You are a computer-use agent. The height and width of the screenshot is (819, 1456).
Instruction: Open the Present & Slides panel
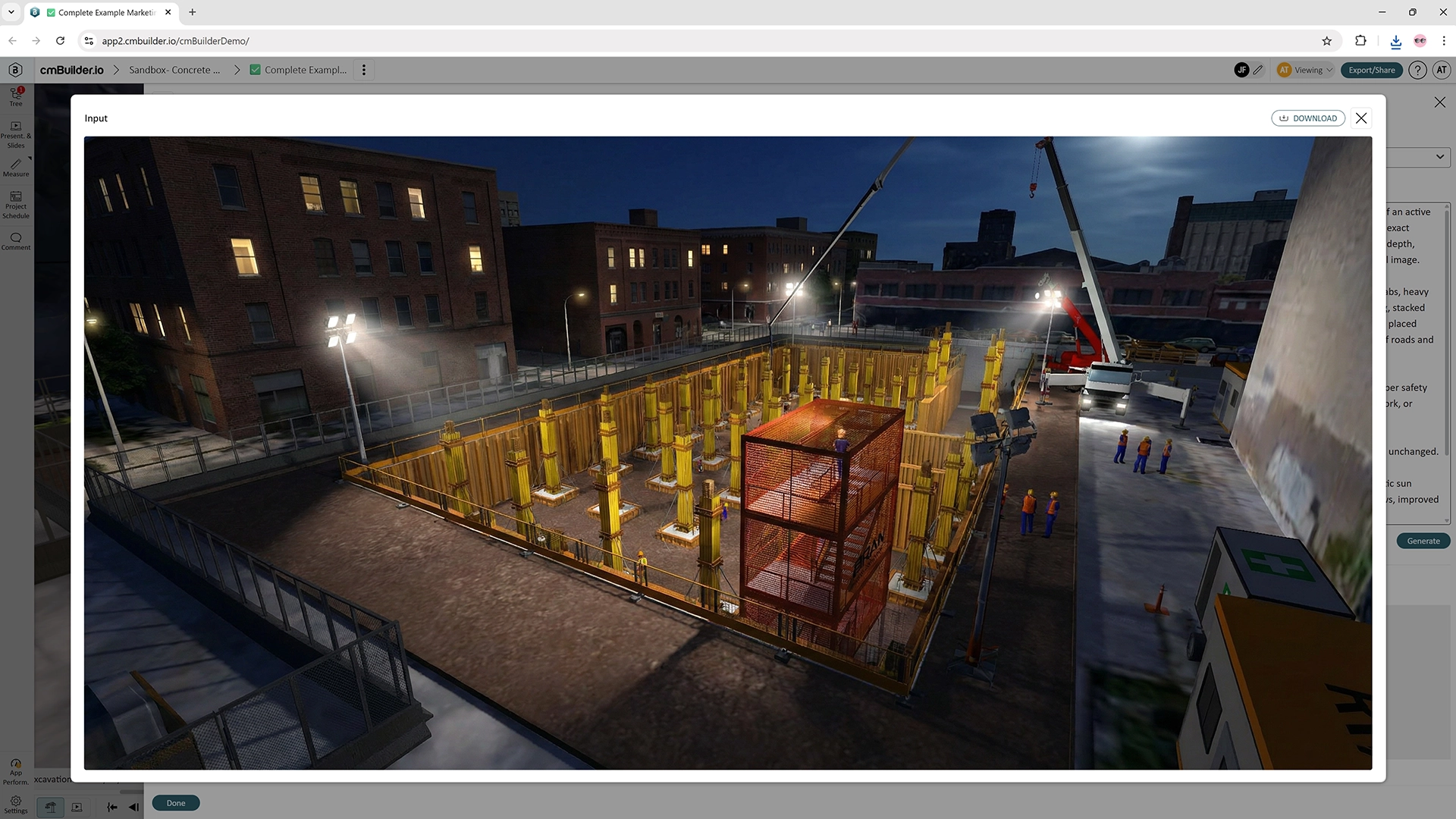click(15, 135)
